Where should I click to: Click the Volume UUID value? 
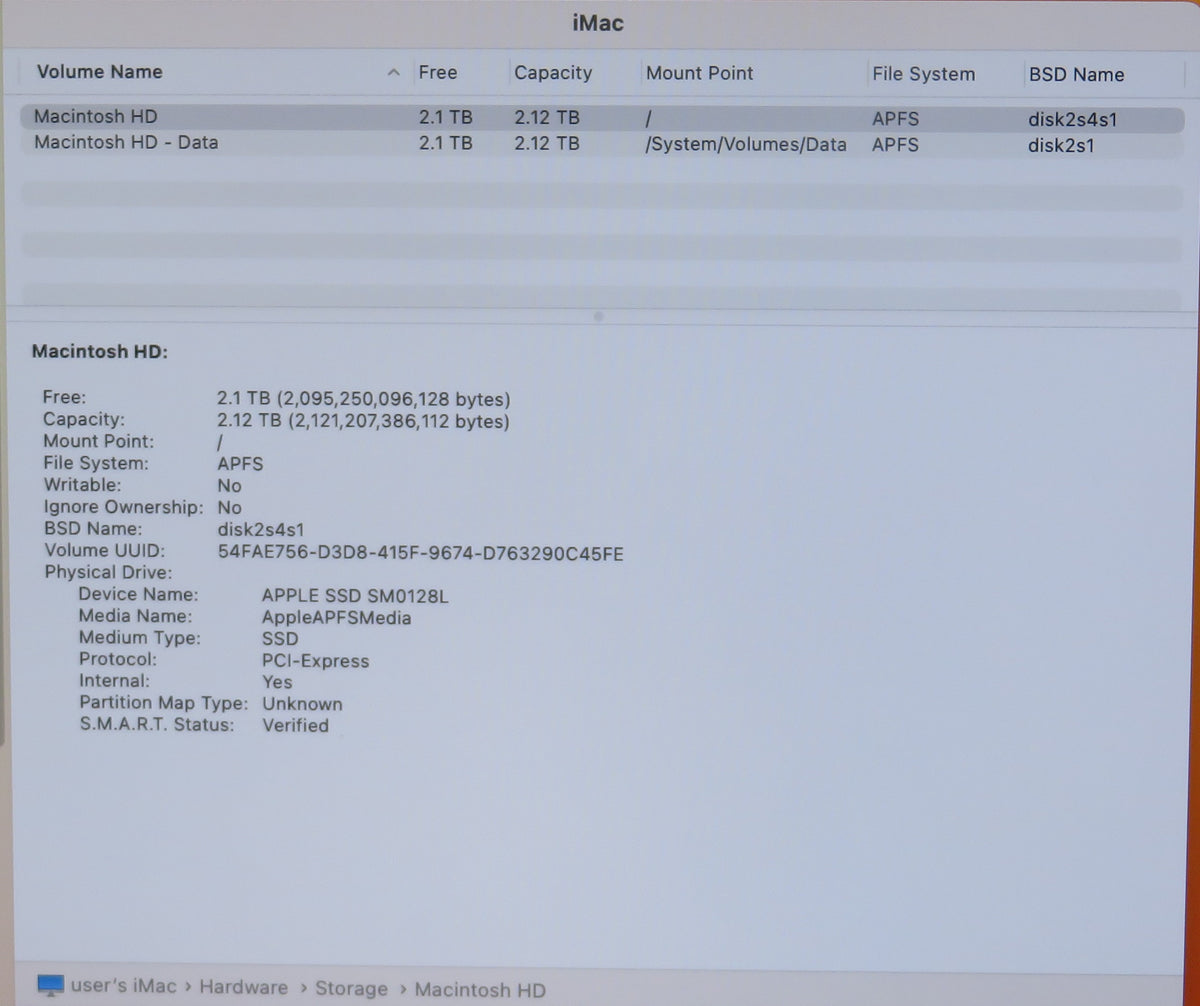click(x=420, y=553)
